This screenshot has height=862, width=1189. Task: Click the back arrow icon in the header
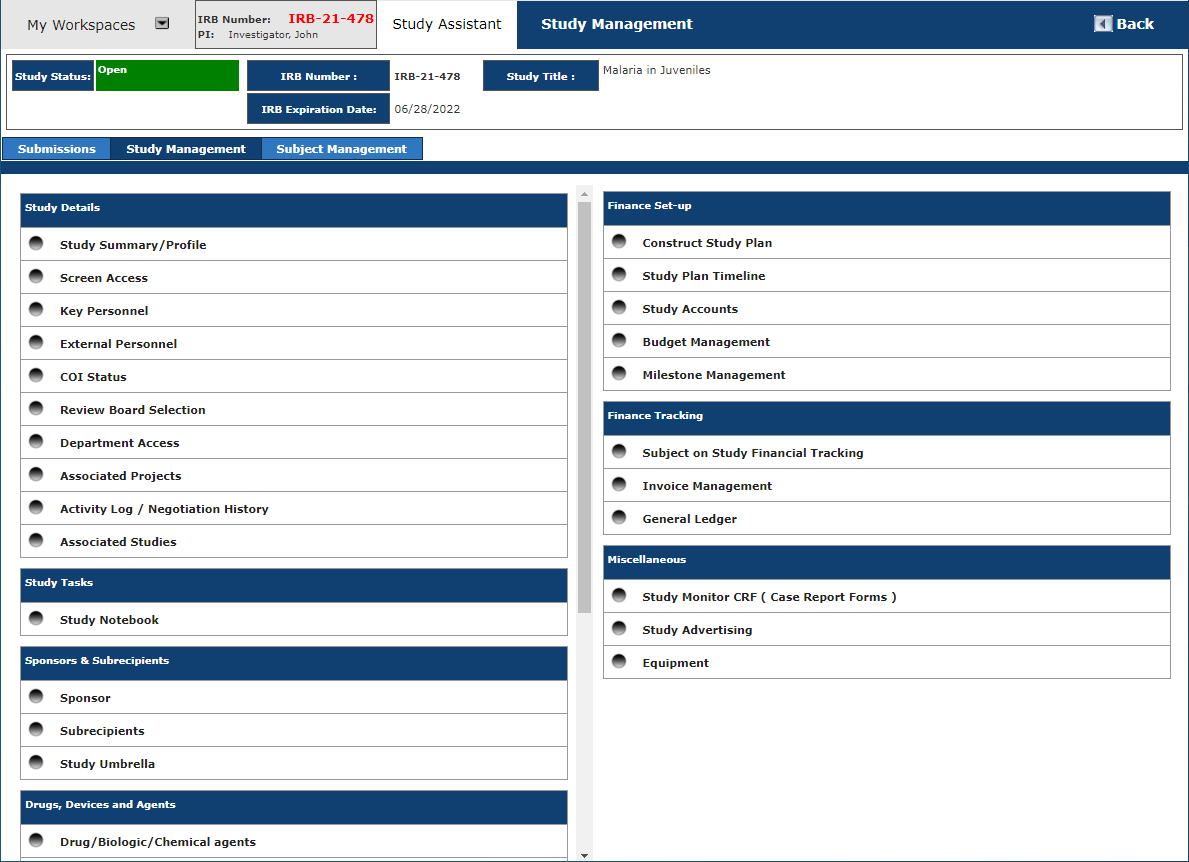click(x=1103, y=24)
